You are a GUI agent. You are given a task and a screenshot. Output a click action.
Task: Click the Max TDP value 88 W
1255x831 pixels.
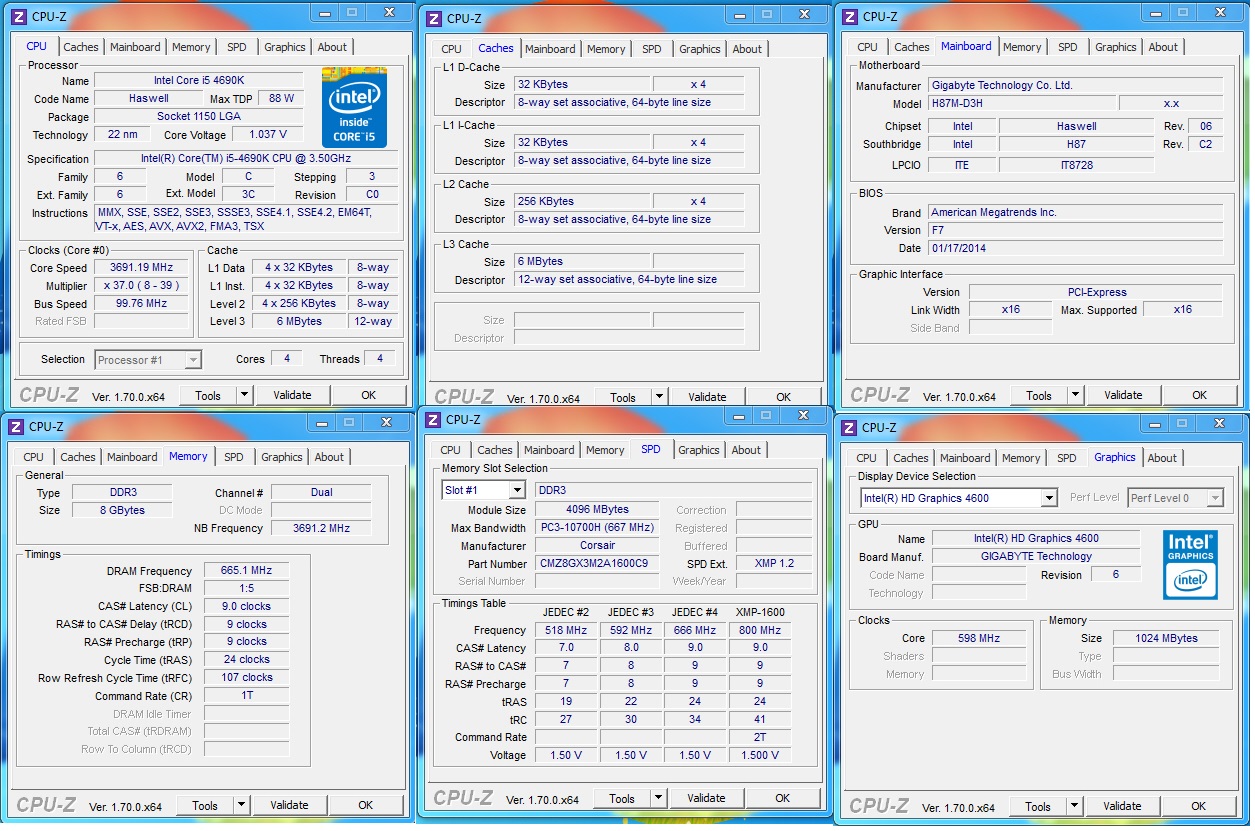coord(281,98)
